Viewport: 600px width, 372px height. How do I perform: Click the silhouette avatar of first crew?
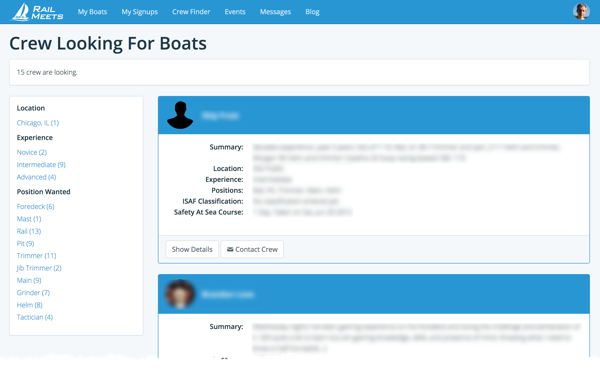pos(180,115)
